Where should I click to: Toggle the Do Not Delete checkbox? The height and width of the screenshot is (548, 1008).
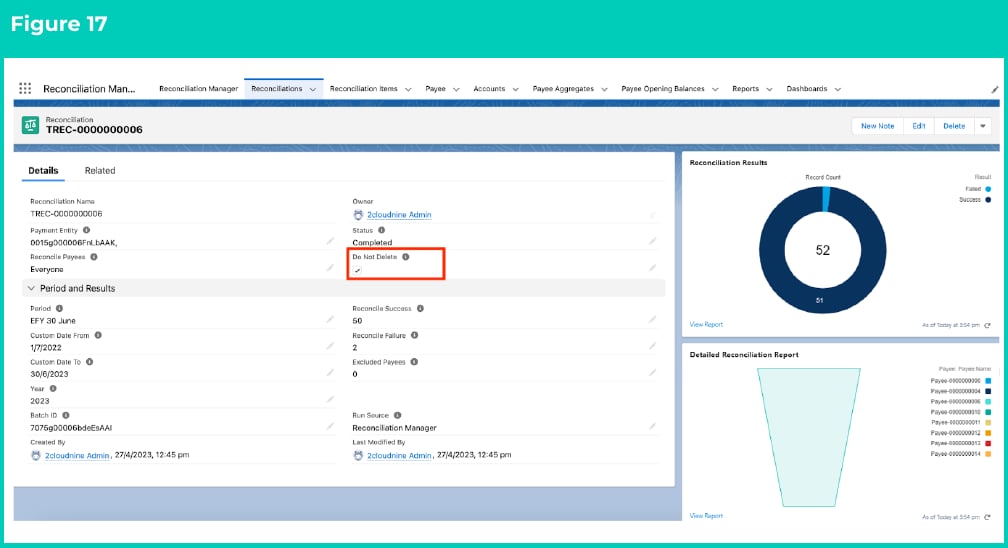tap(357, 271)
